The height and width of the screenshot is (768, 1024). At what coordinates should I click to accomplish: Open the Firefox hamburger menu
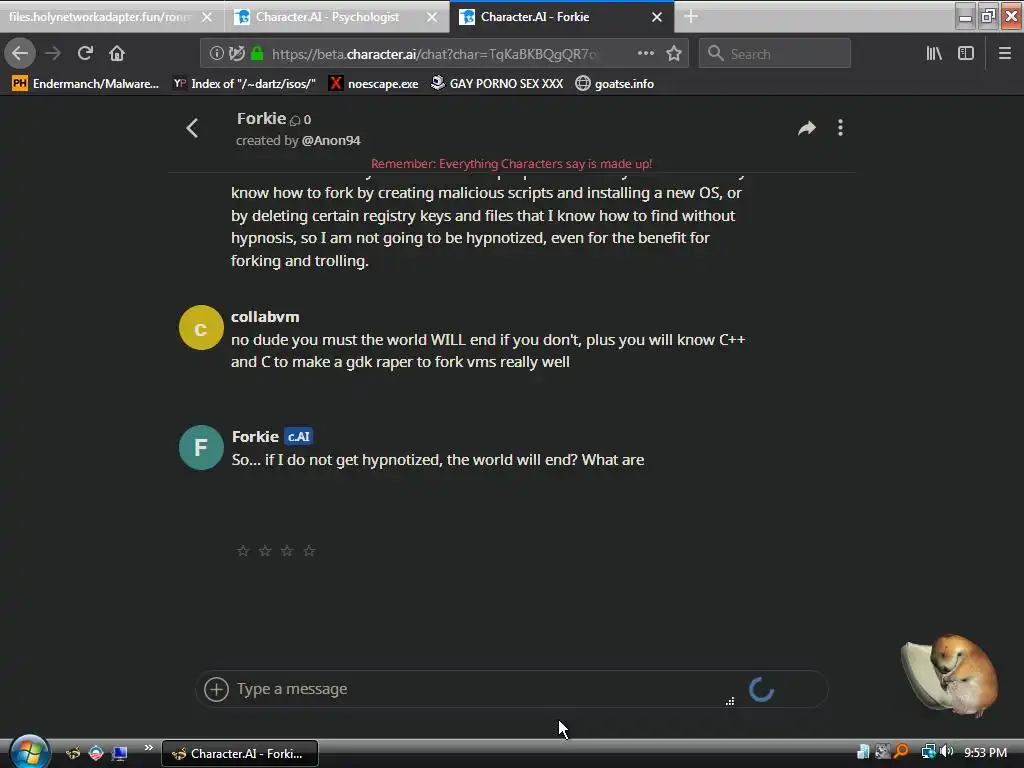coord(1004,54)
